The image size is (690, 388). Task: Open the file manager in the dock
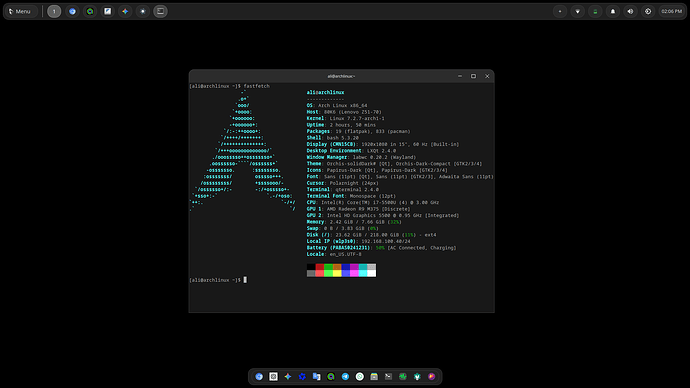374,377
